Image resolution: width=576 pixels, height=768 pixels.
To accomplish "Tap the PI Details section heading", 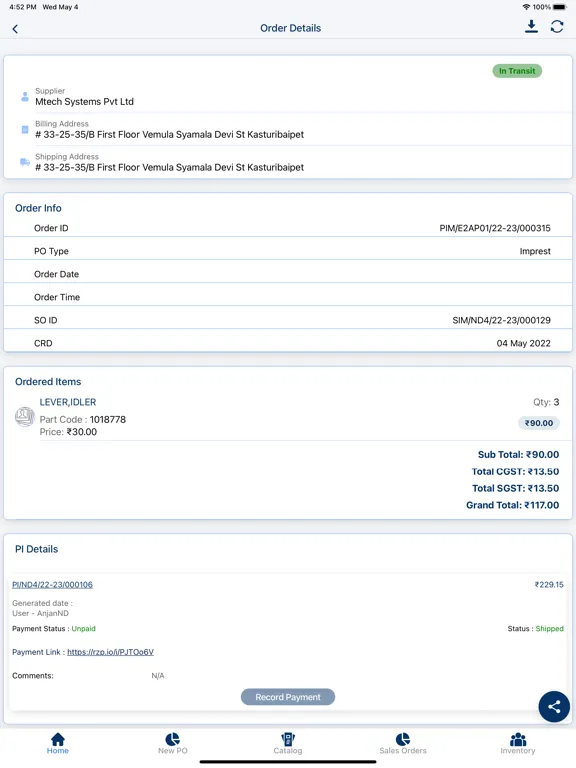I will tap(36, 549).
